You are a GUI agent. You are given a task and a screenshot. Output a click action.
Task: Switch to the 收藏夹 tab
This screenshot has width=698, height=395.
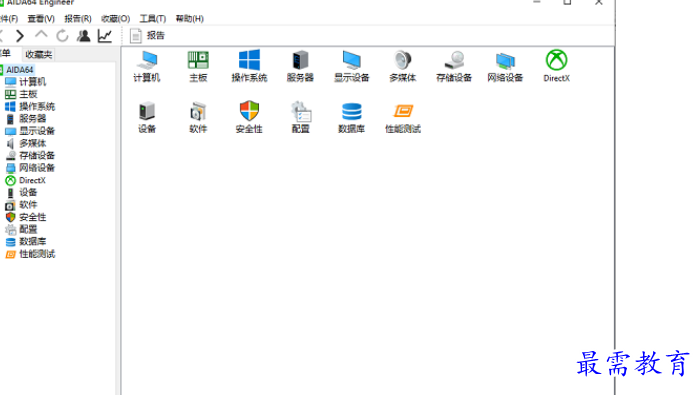coord(39,55)
